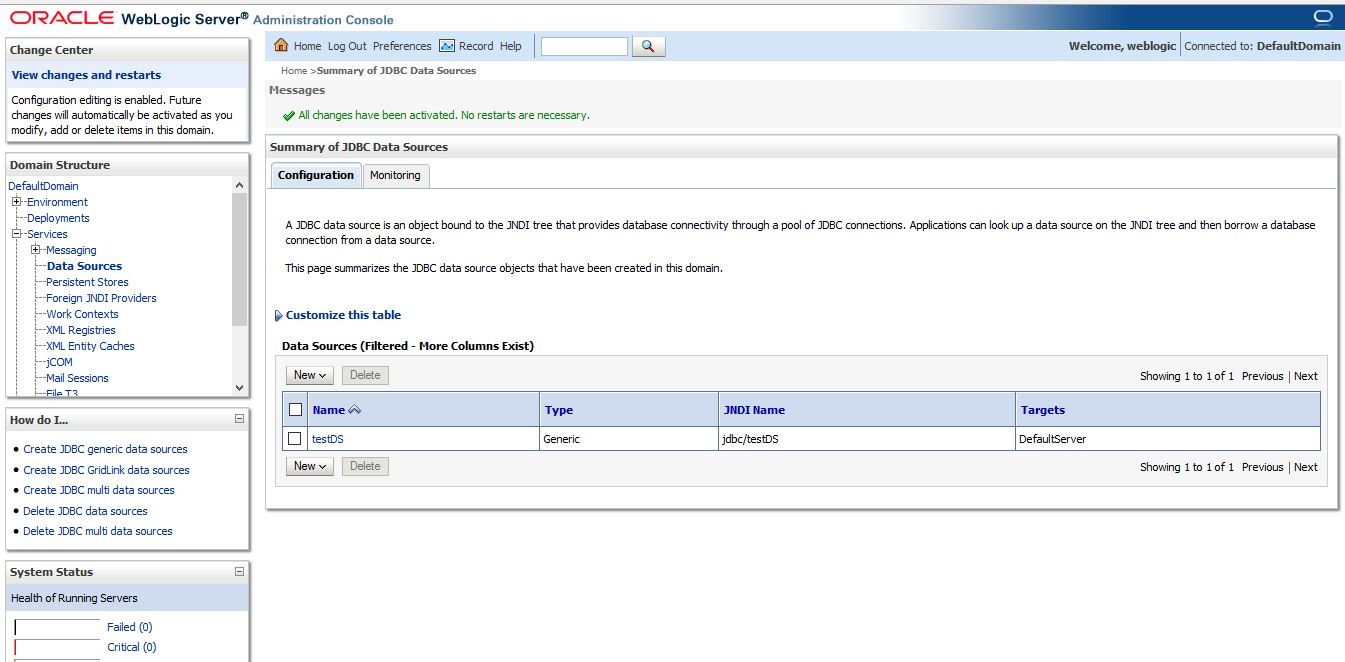This screenshot has width=1345, height=662.
Task: Click Record text link in toolbar
Action: point(476,46)
